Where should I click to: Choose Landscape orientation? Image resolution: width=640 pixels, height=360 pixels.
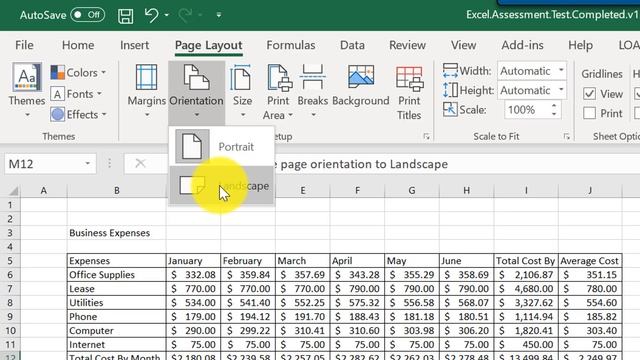(222, 185)
